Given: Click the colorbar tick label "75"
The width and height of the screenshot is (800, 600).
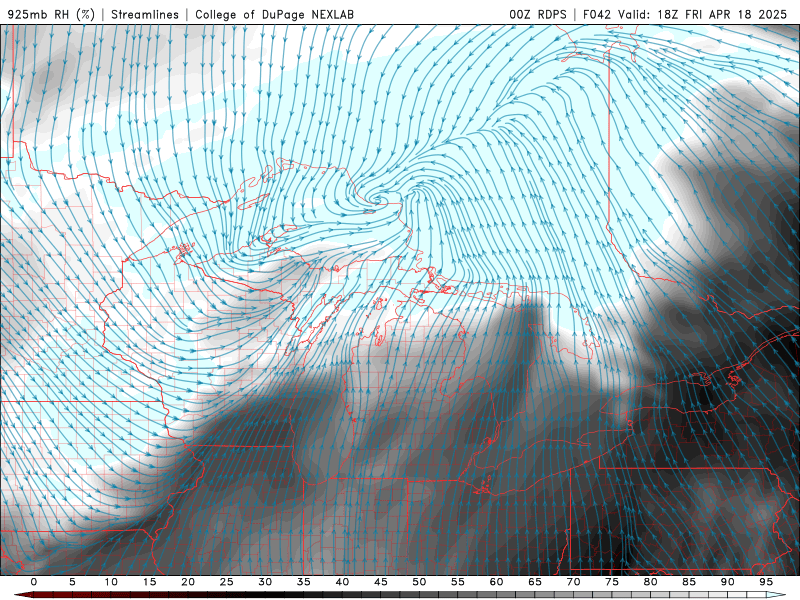Looking at the screenshot, I should click(612, 582).
